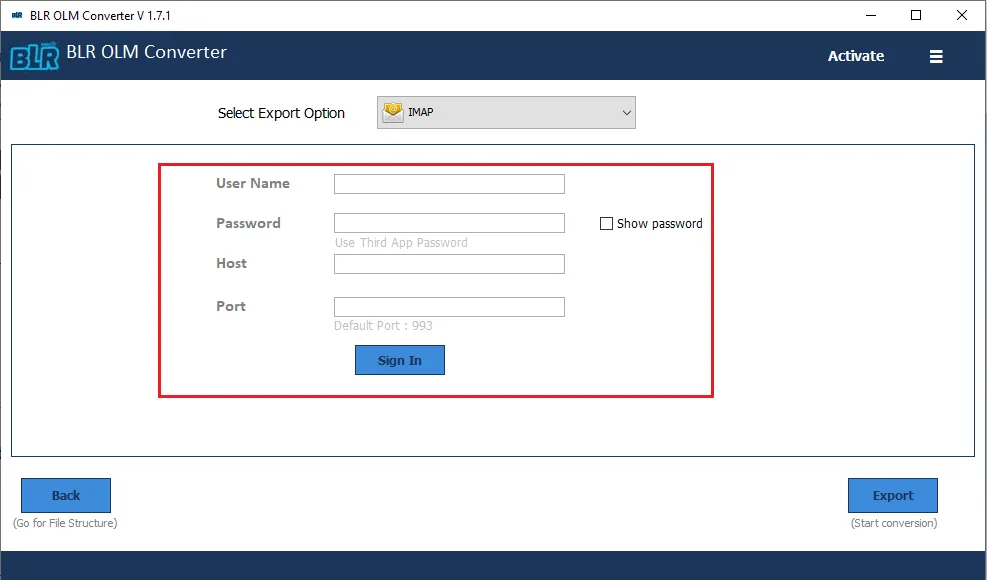Enable the Show password checkbox
The image size is (987, 580).
pyautogui.click(x=606, y=223)
